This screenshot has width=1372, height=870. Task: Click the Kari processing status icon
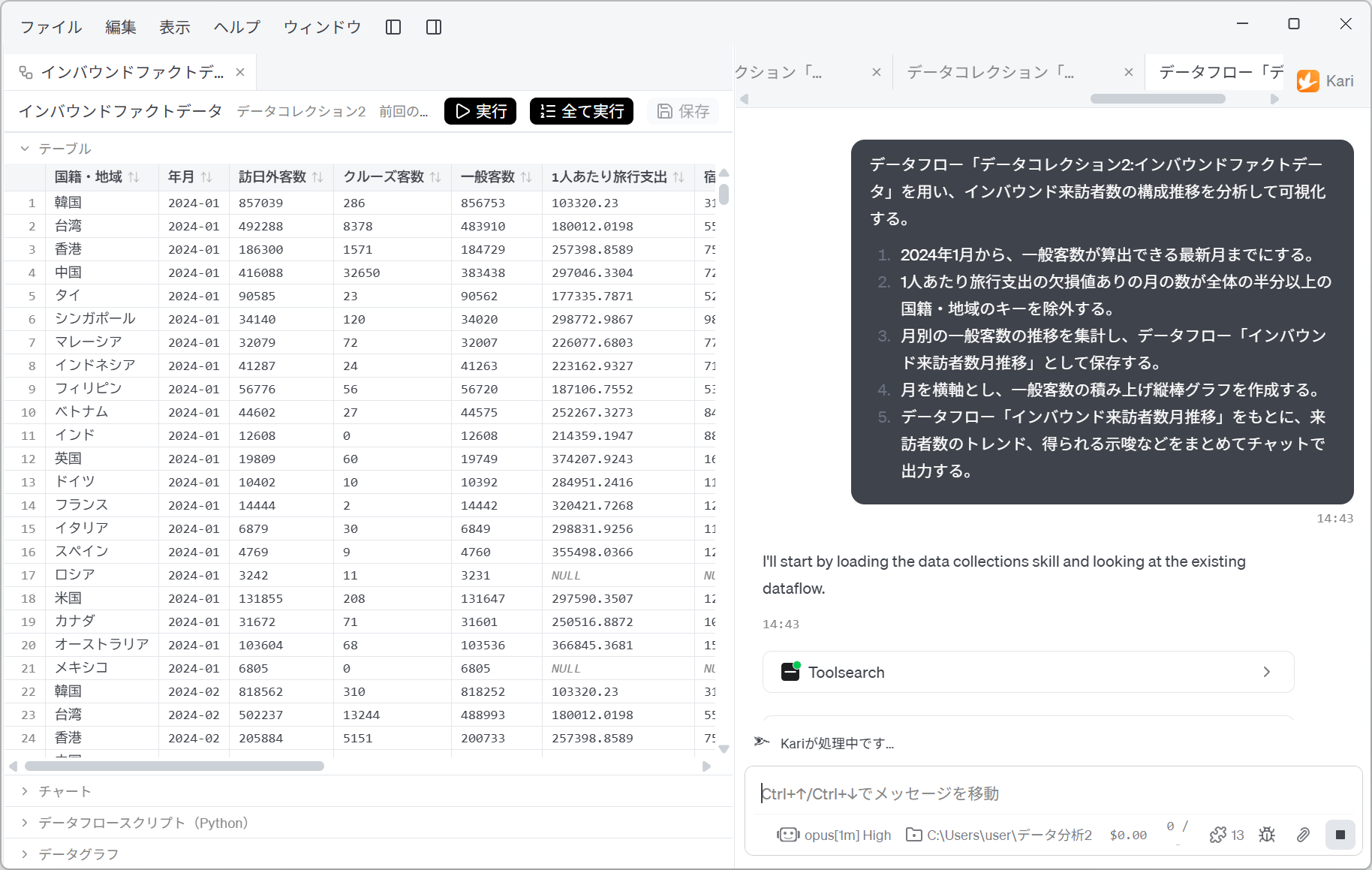click(762, 742)
